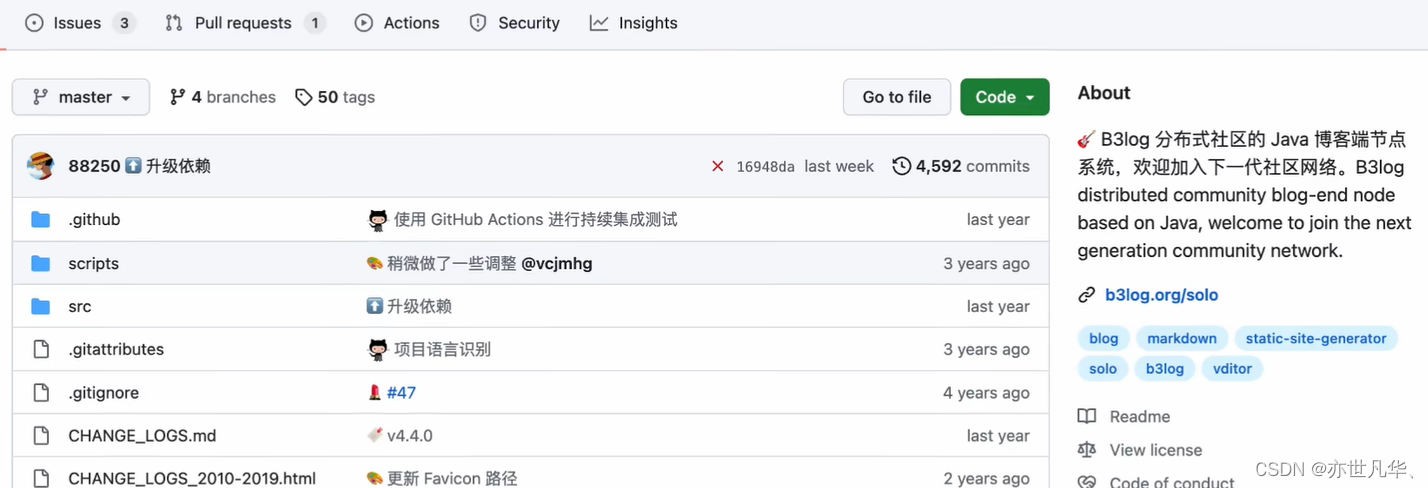This screenshot has height=488, width=1428.
Task: Open CHANGE_LOGS_2010-2019.html file
Action: coord(192,479)
